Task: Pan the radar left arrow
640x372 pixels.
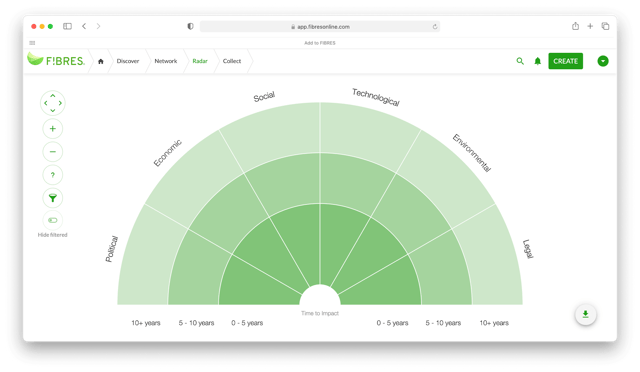Action: (x=45, y=103)
